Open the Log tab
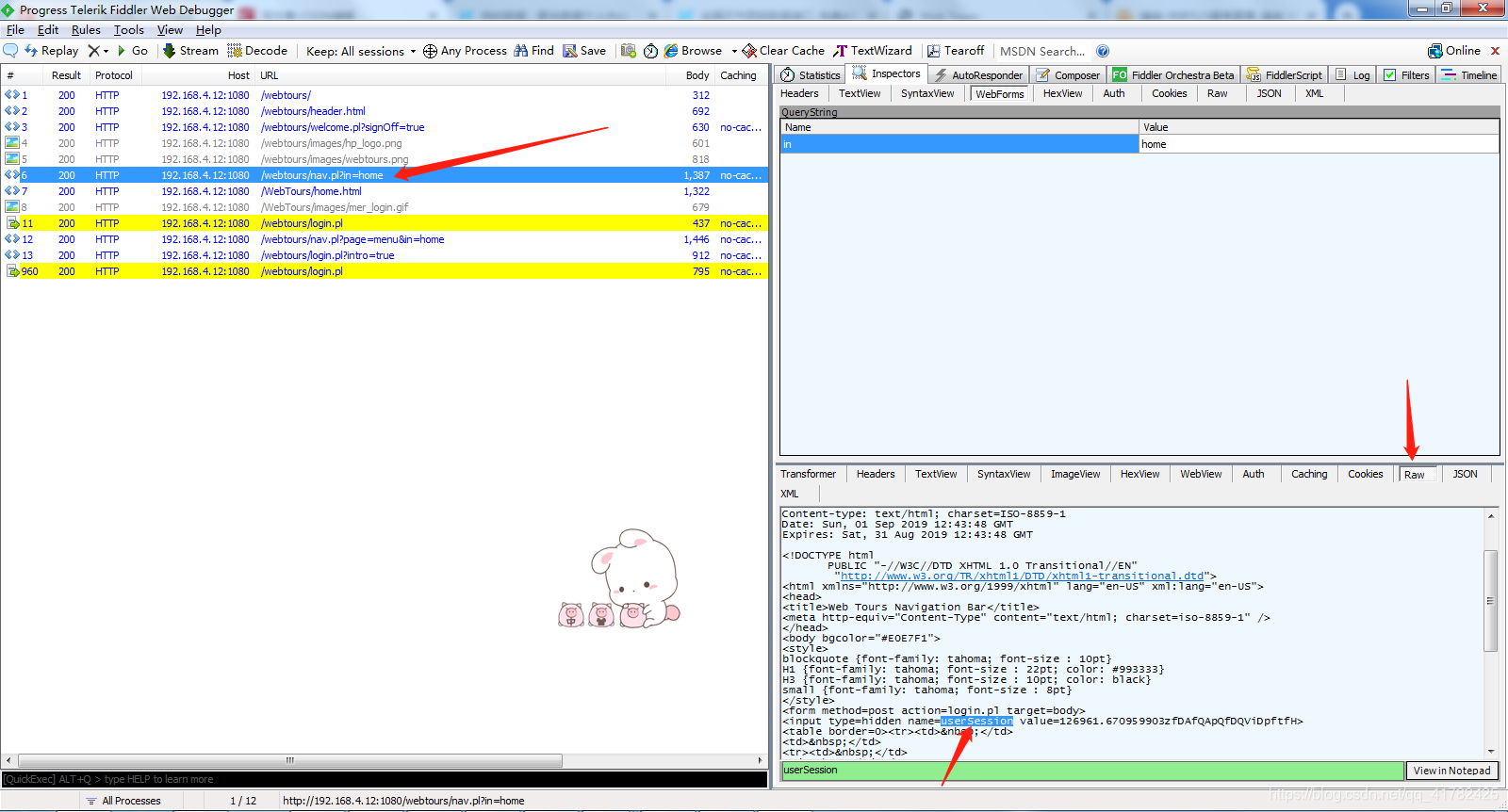The width and height of the screenshot is (1508, 812). [x=1352, y=74]
